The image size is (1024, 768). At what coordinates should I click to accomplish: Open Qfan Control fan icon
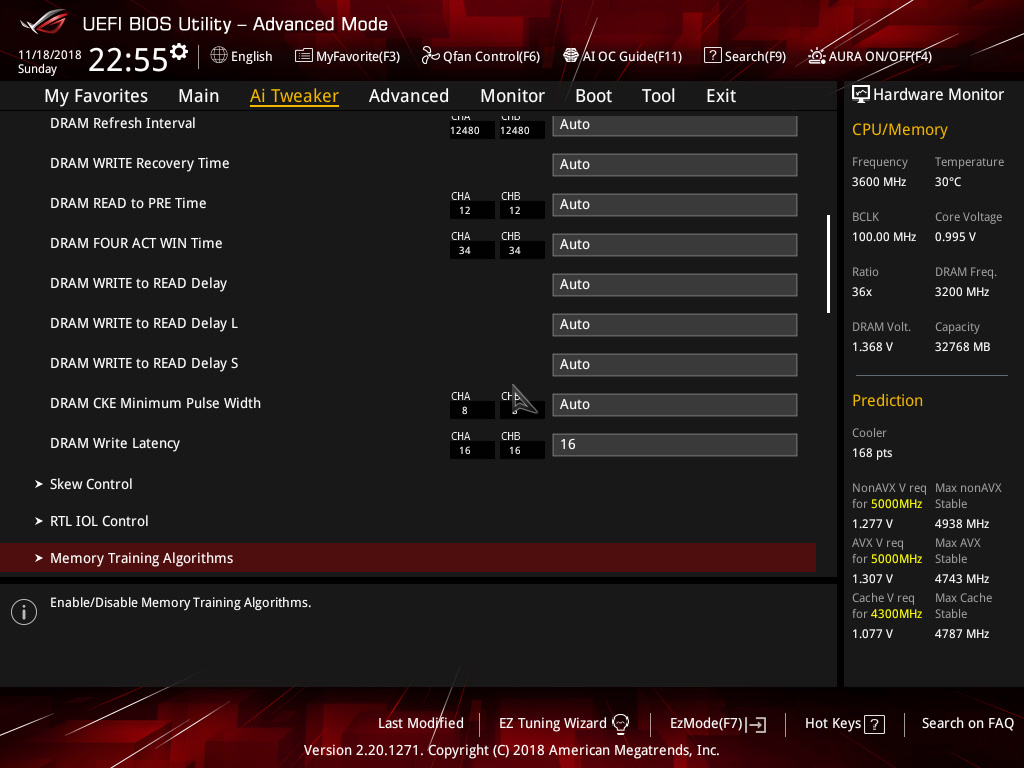pos(430,56)
